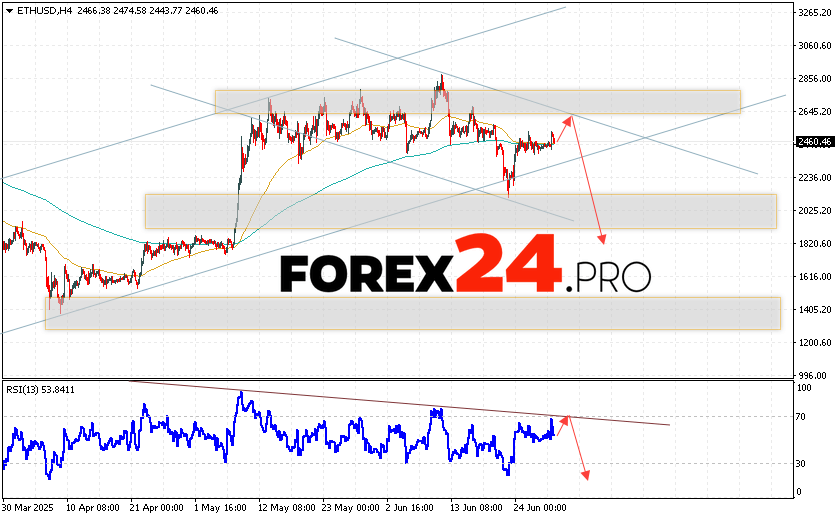Viewport: 839px width, 519px height.
Task: Click the red upward arrowhead in RSI panel
Action: (569, 418)
